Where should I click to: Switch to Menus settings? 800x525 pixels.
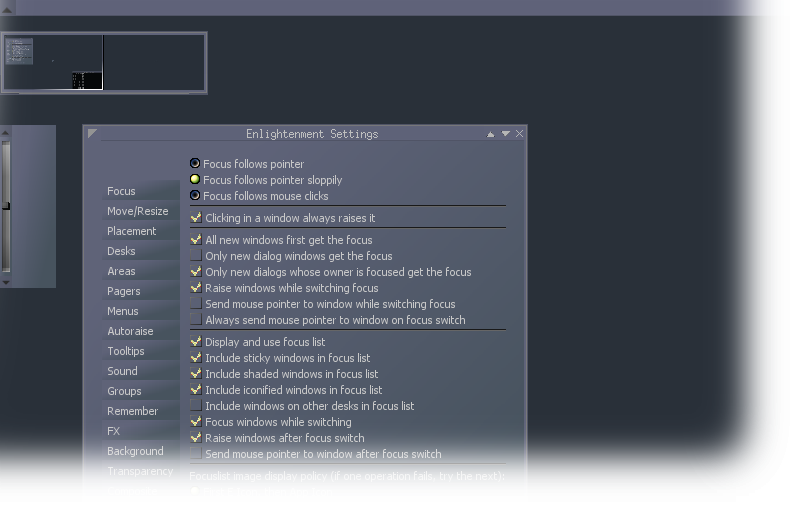[x=141, y=311]
